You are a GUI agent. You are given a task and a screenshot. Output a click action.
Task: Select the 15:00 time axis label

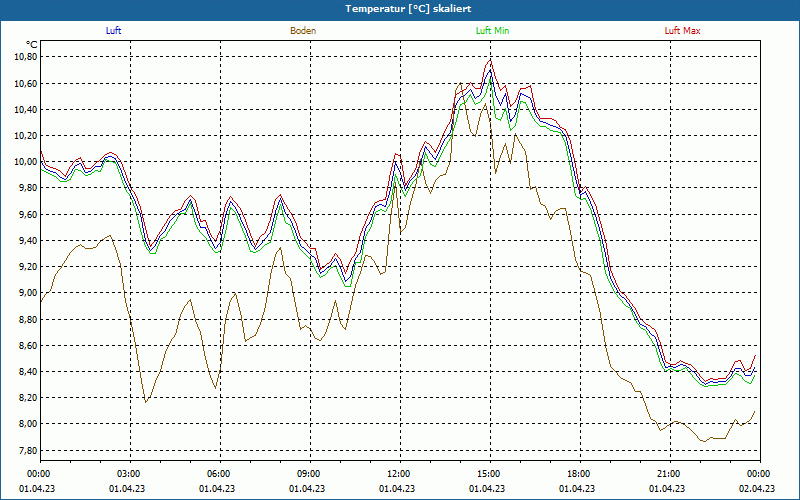click(x=488, y=474)
